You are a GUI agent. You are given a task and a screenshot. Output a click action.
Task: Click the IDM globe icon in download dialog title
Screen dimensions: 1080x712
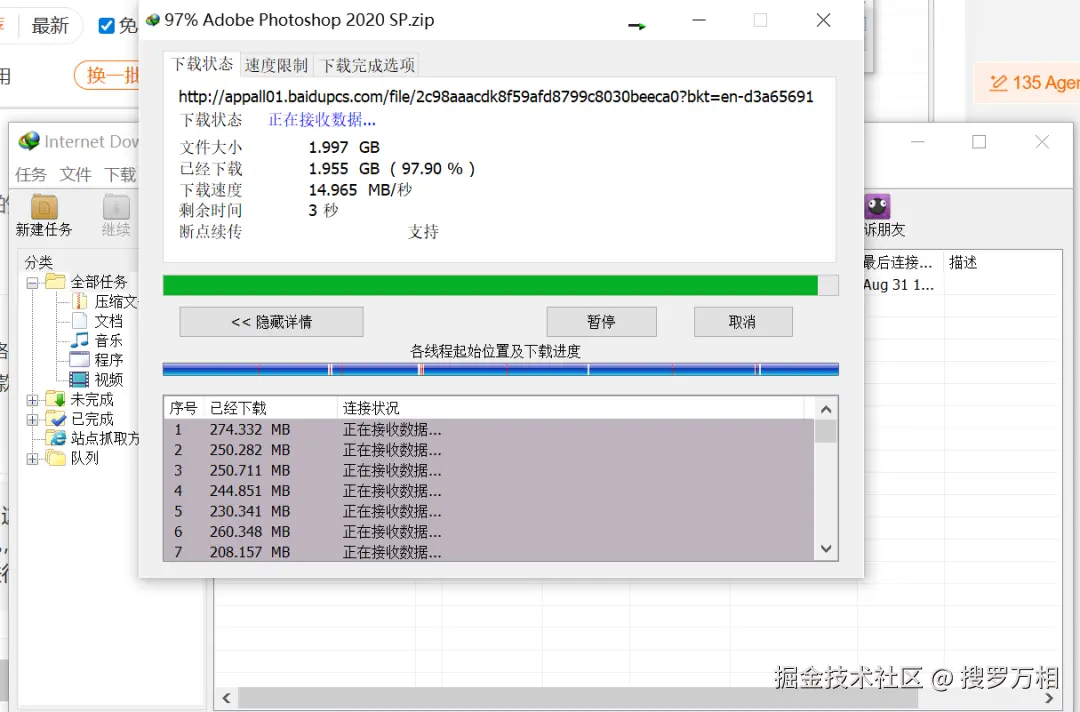[153, 20]
